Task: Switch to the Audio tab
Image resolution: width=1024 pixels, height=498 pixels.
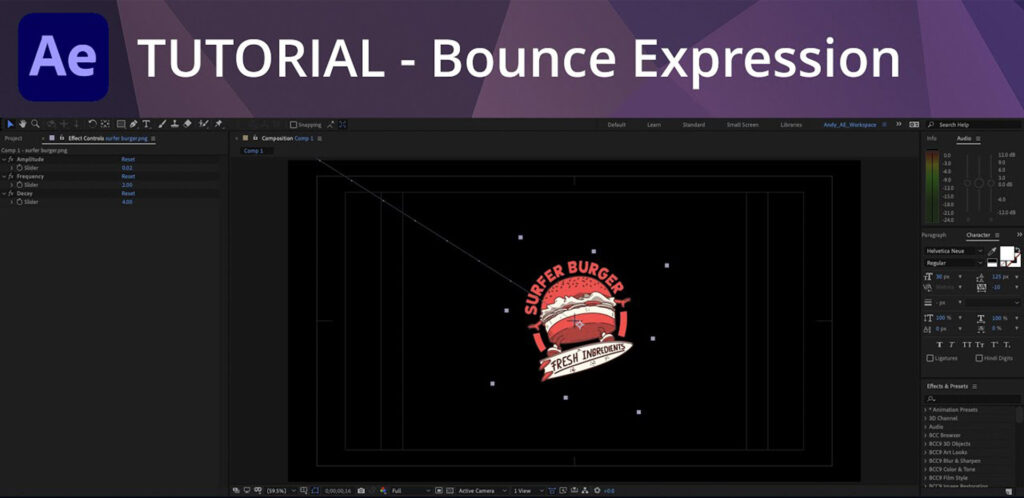Action: pos(964,138)
